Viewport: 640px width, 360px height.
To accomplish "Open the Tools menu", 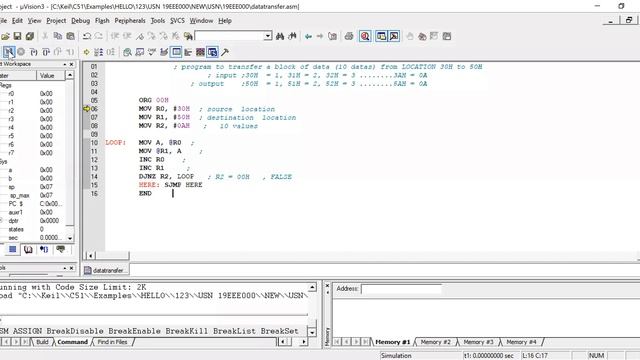I will point(158,20).
